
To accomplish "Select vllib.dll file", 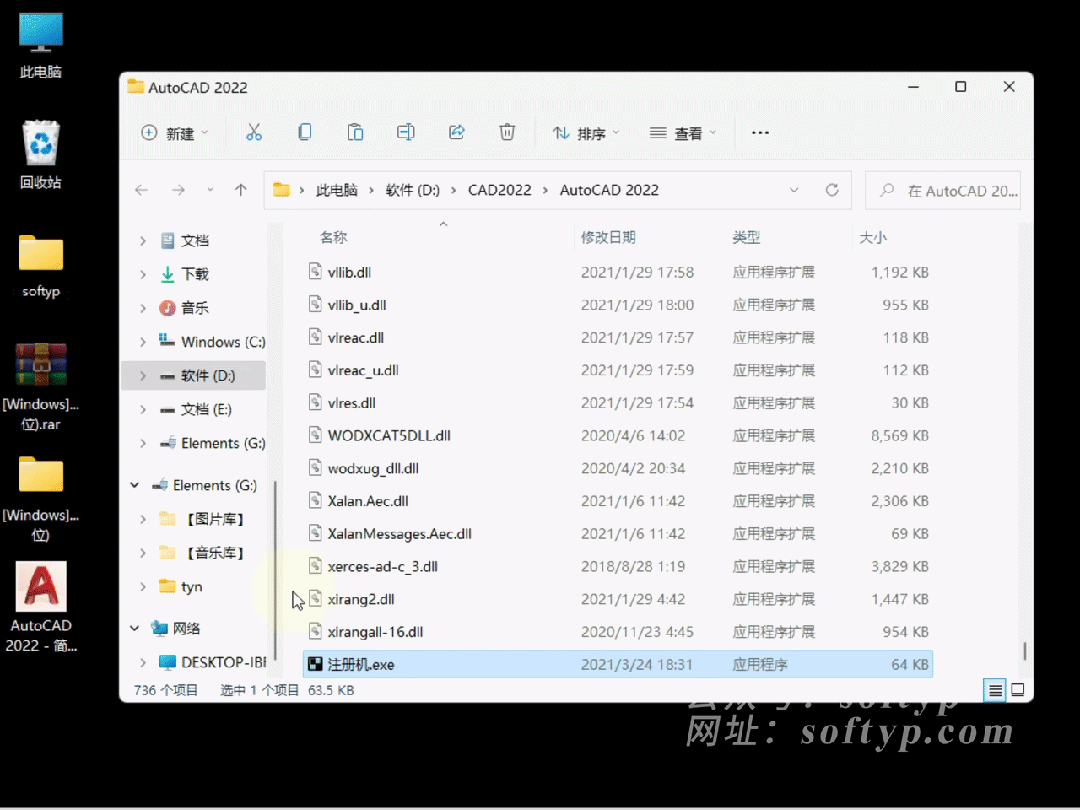I will click(618, 272).
